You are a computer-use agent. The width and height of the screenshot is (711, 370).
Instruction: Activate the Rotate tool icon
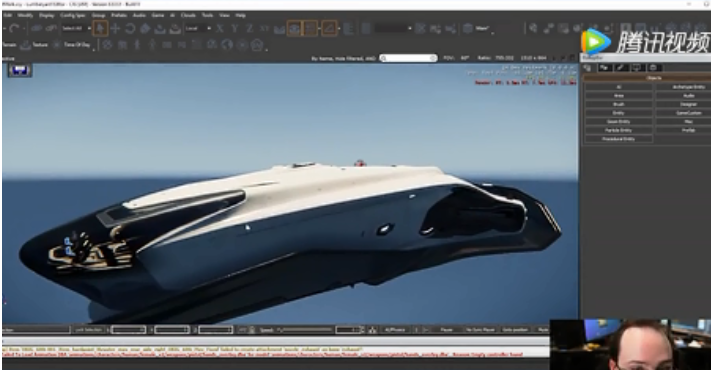[130, 29]
